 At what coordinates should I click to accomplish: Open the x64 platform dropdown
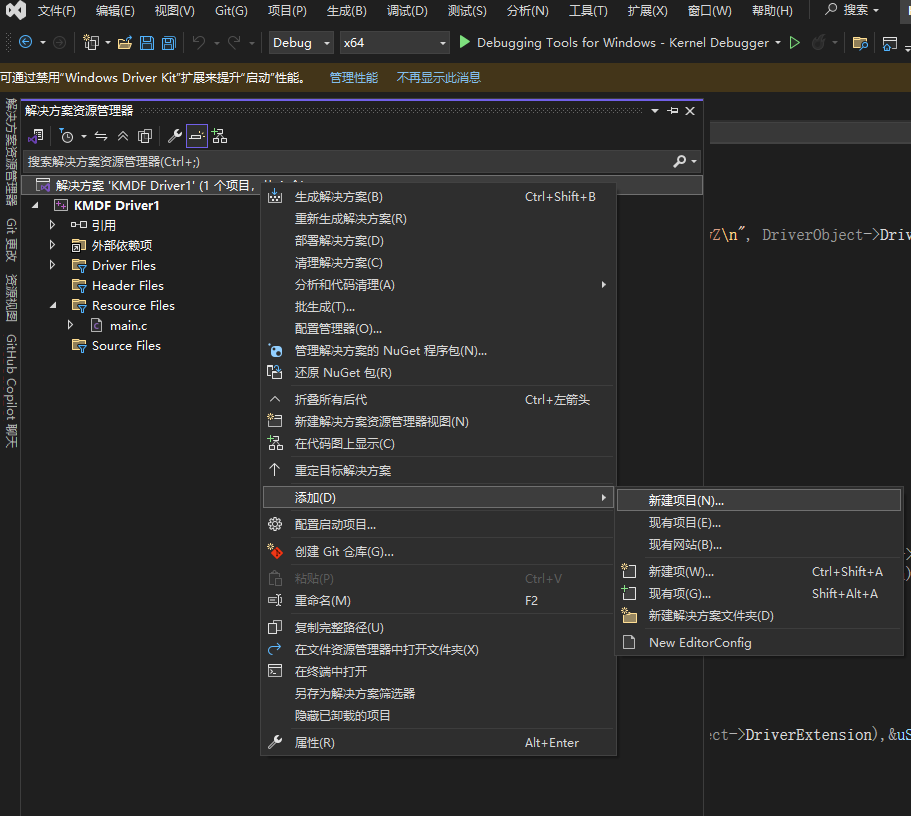pos(394,42)
